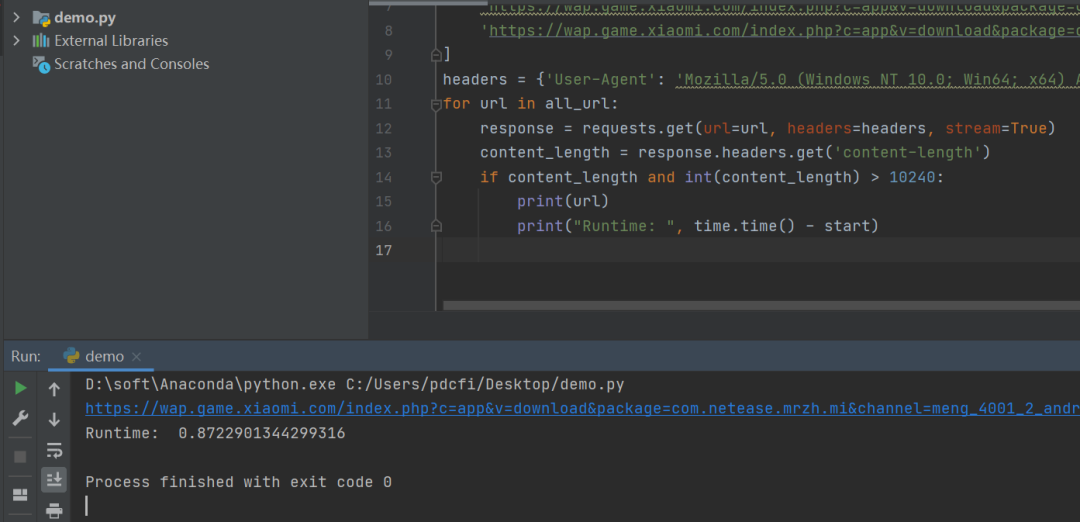Click the Python icon on demo run tab
This screenshot has height=522, width=1080.
pos(71,356)
